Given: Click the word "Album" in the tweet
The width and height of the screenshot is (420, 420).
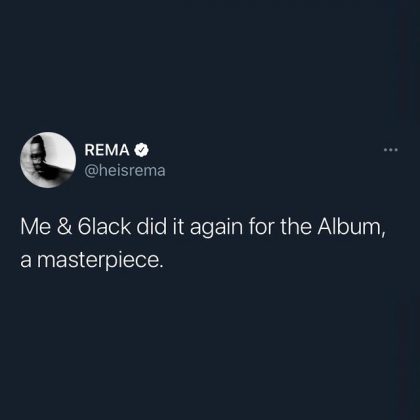Looking at the screenshot, I should (349, 227).
